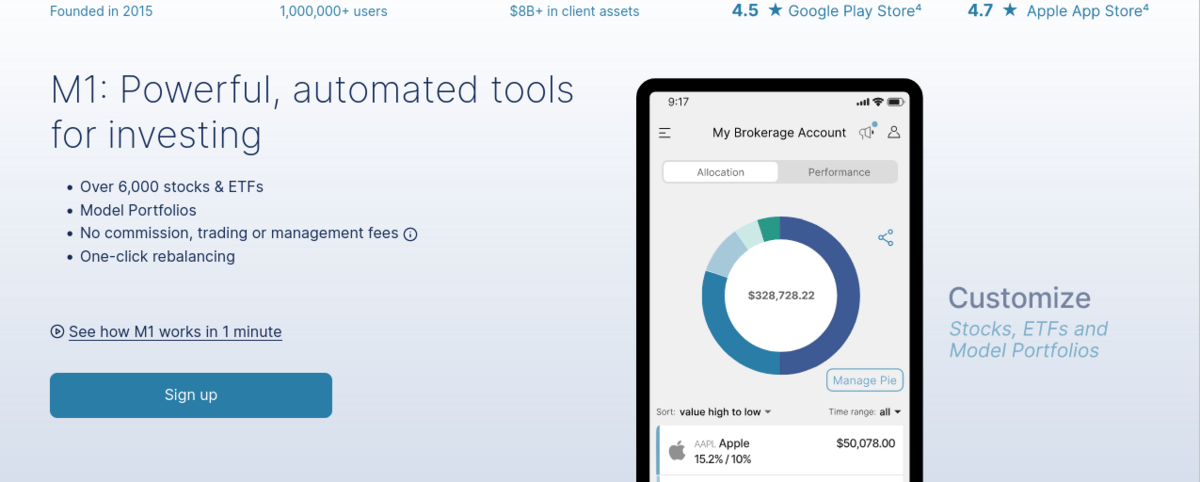This screenshot has height=482, width=1200.
Task: Click the Model Portfolios bullet
Action: (138, 210)
